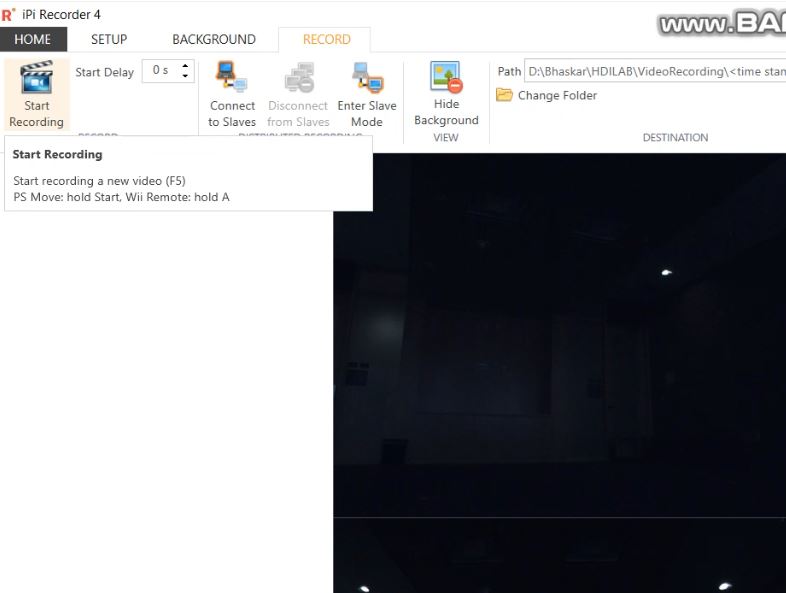Click the DESTINATION group label
The height and width of the screenshot is (593, 786).
[x=675, y=138]
